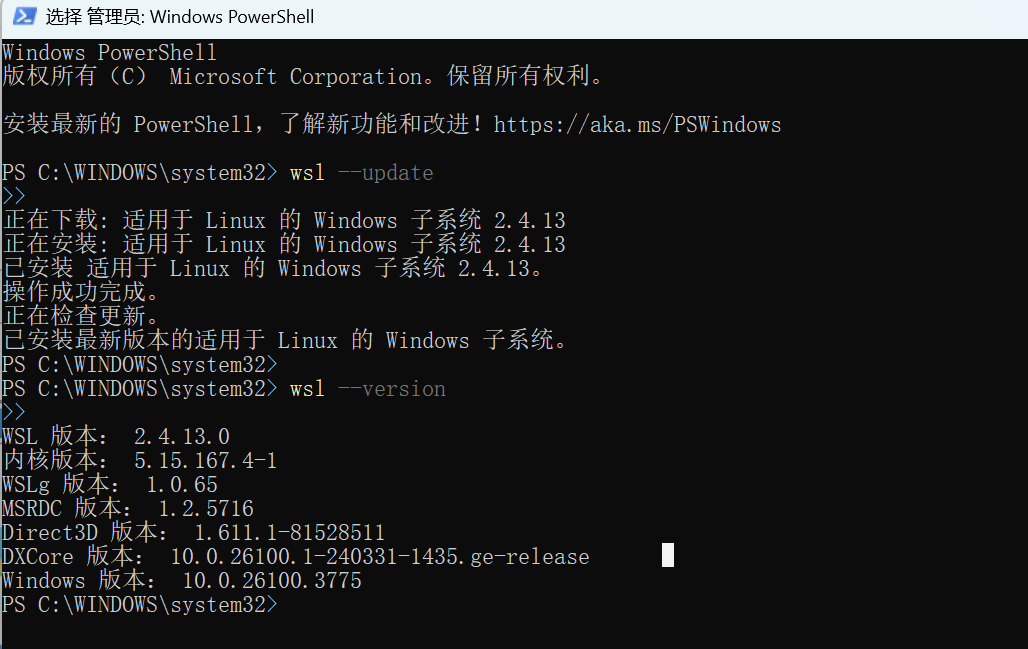Click the Direct3D 版本 line
Viewport: 1028px width, 649px height.
coord(193,532)
